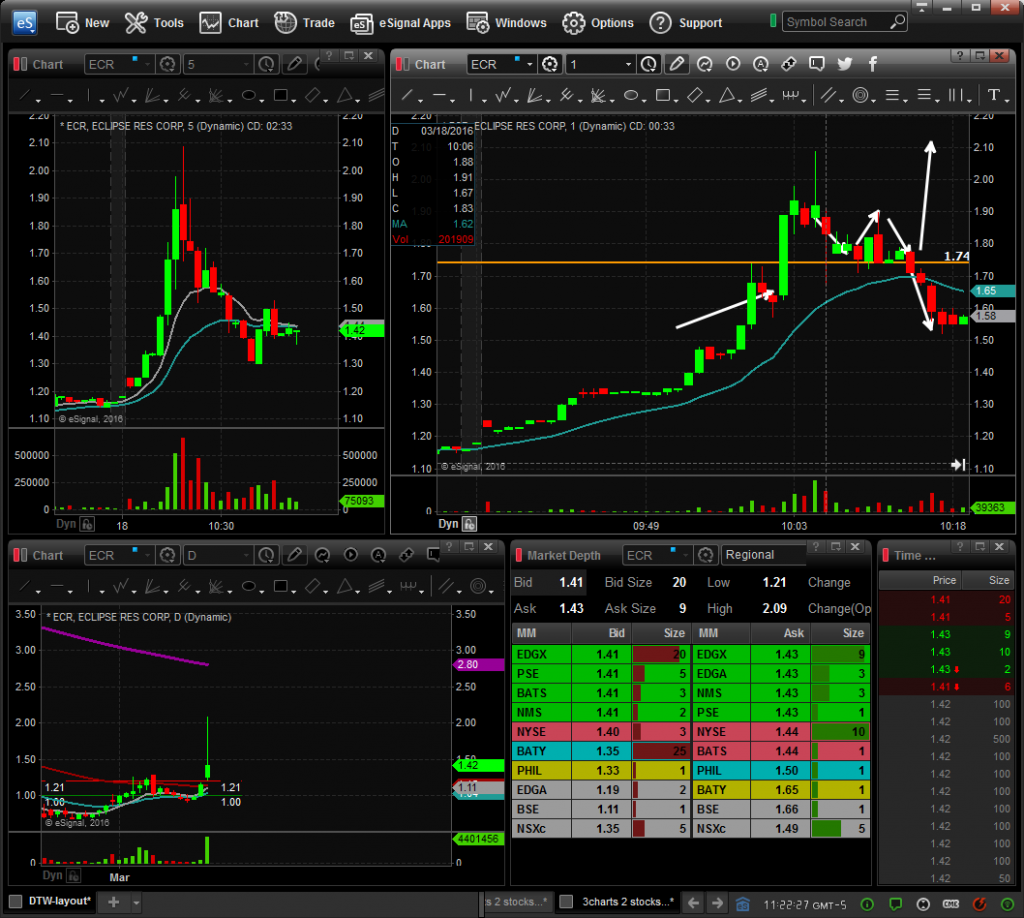Open settings gear in the daily chart
This screenshot has height=918, width=1024.
(x=167, y=555)
